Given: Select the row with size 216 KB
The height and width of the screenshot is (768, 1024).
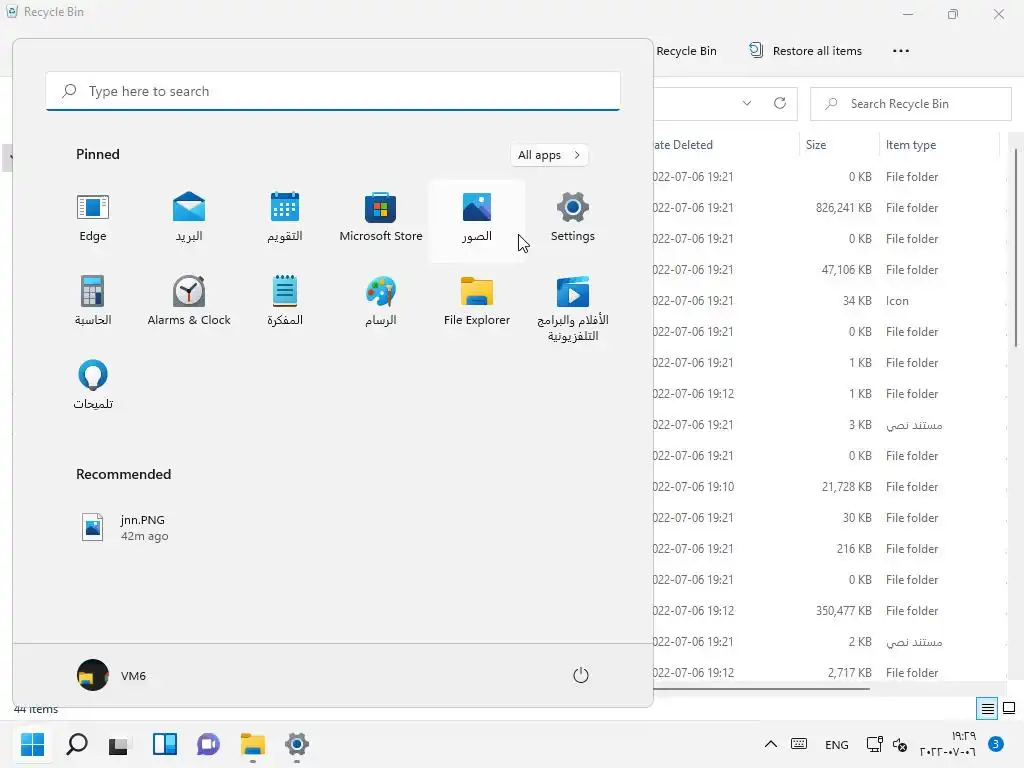Looking at the screenshot, I should [x=829, y=549].
